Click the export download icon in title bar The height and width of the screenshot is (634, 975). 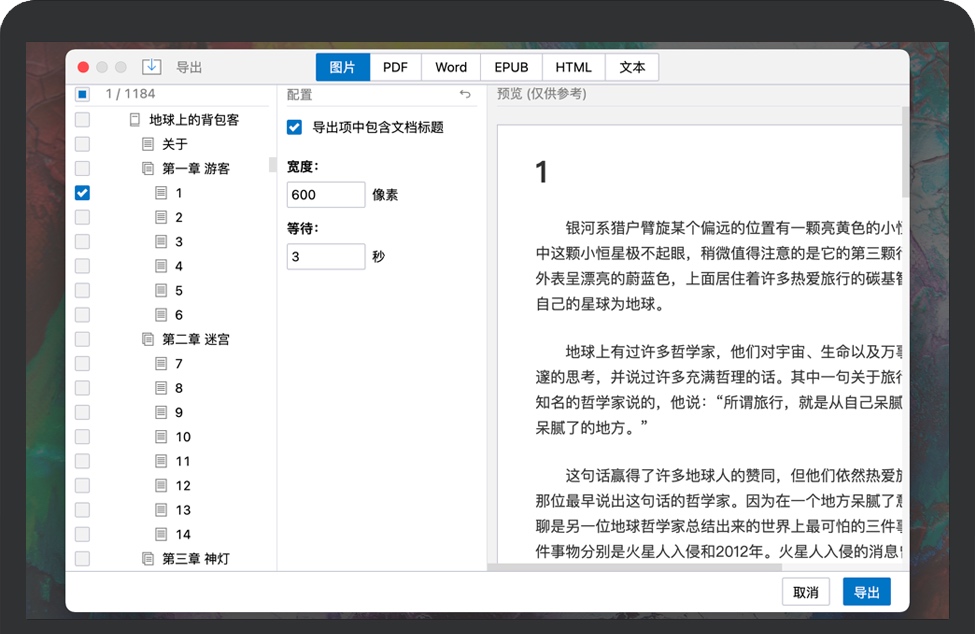(151, 67)
